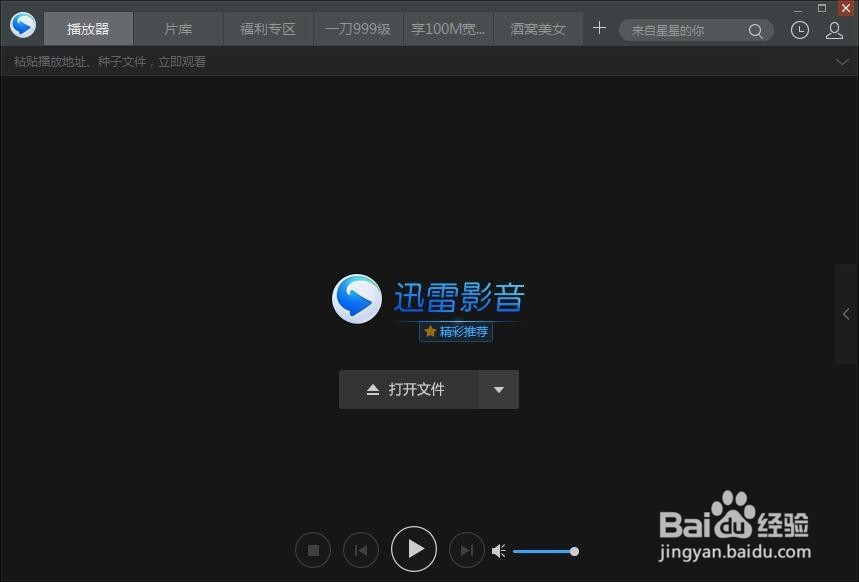
Task: Open the dropdown beside 打开文件
Action: (499, 390)
